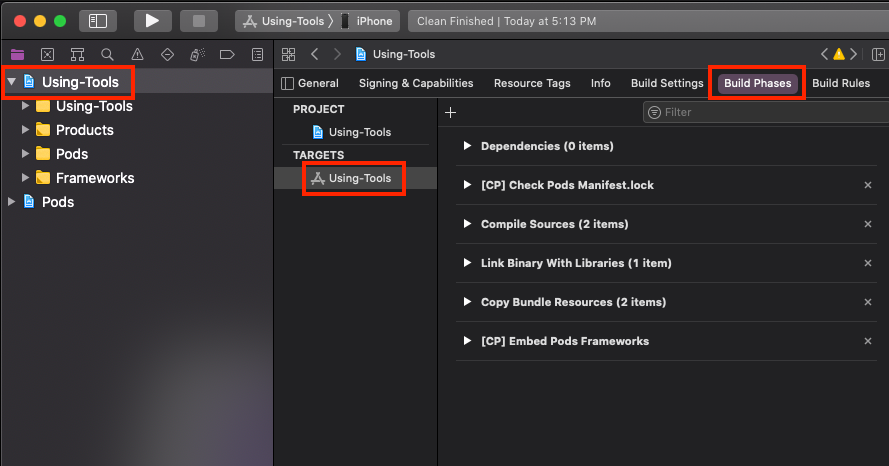Expand [CP] Check Pods Manifest.lock phase
This screenshot has height=466, width=889.
click(x=467, y=185)
